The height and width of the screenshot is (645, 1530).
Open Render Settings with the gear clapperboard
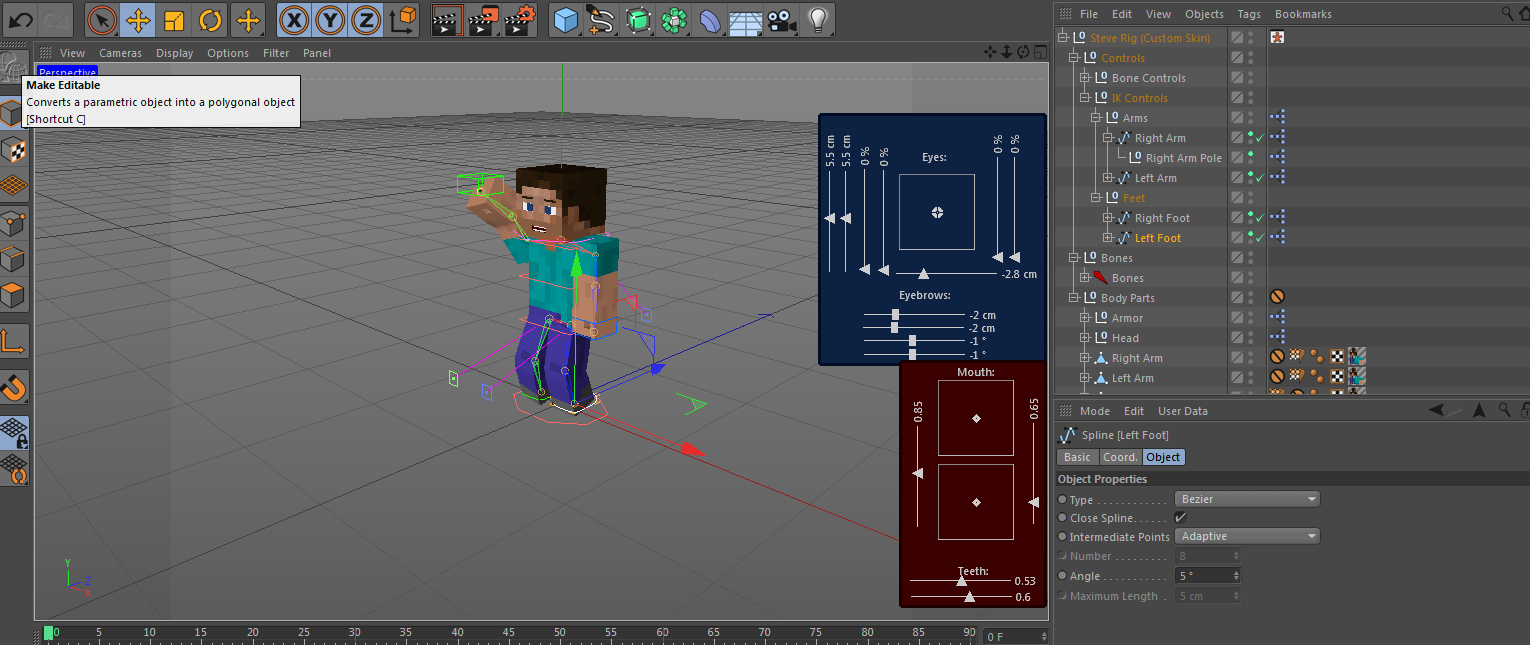pyautogui.click(x=520, y=19)
